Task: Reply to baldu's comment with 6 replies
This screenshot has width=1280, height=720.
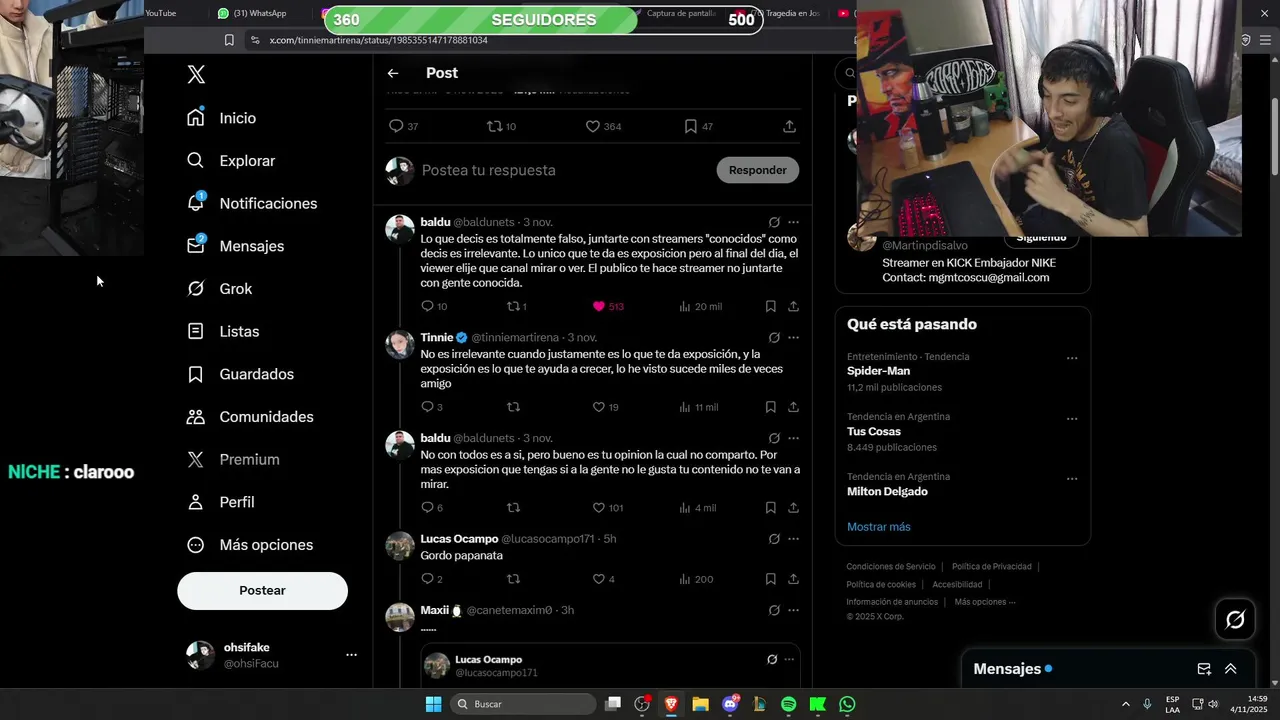Action: coord(427,508)
